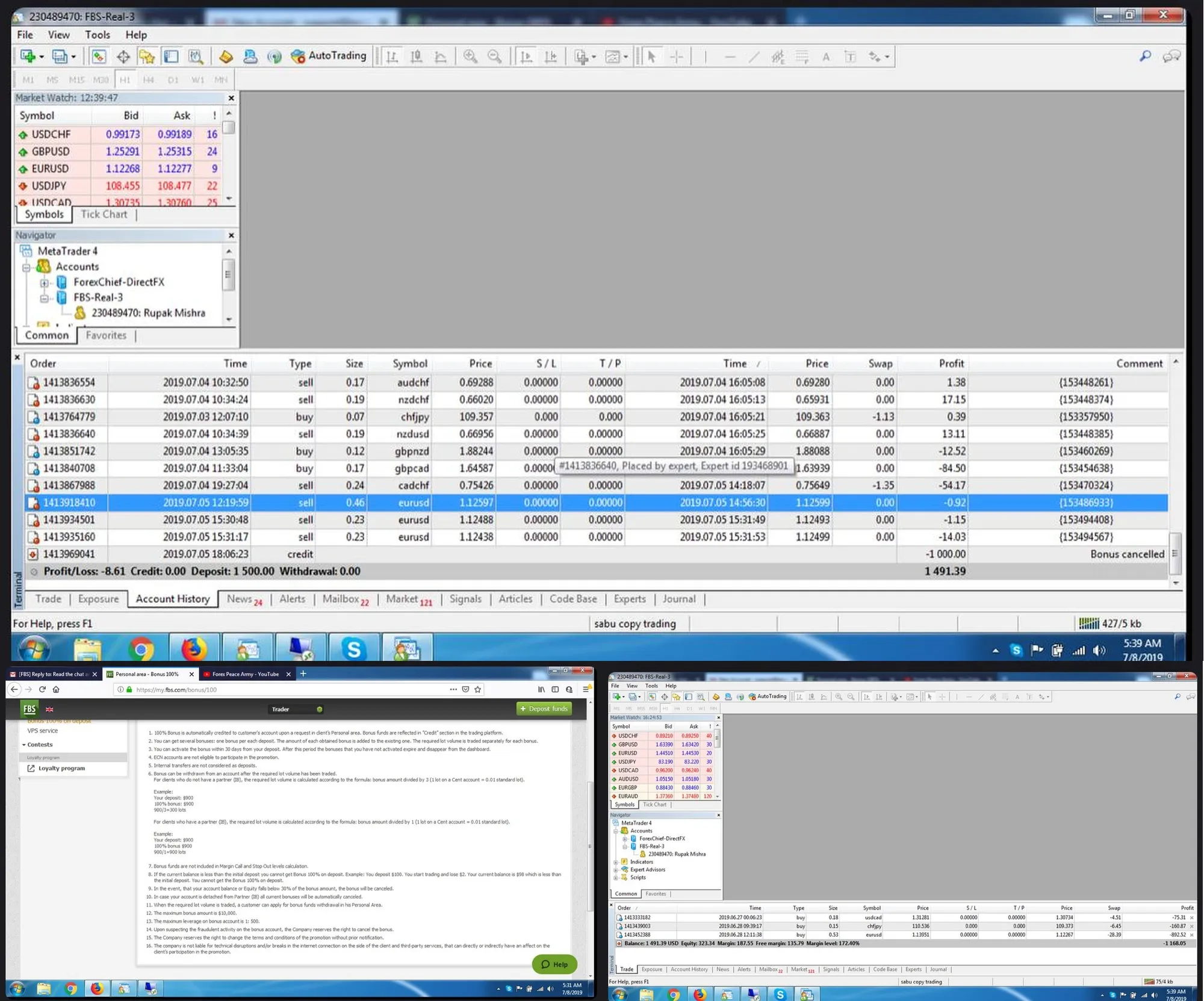Click the blue search magnifier in large MetaTrader window
The image size is (1204, 1001).
point(1145,56)
